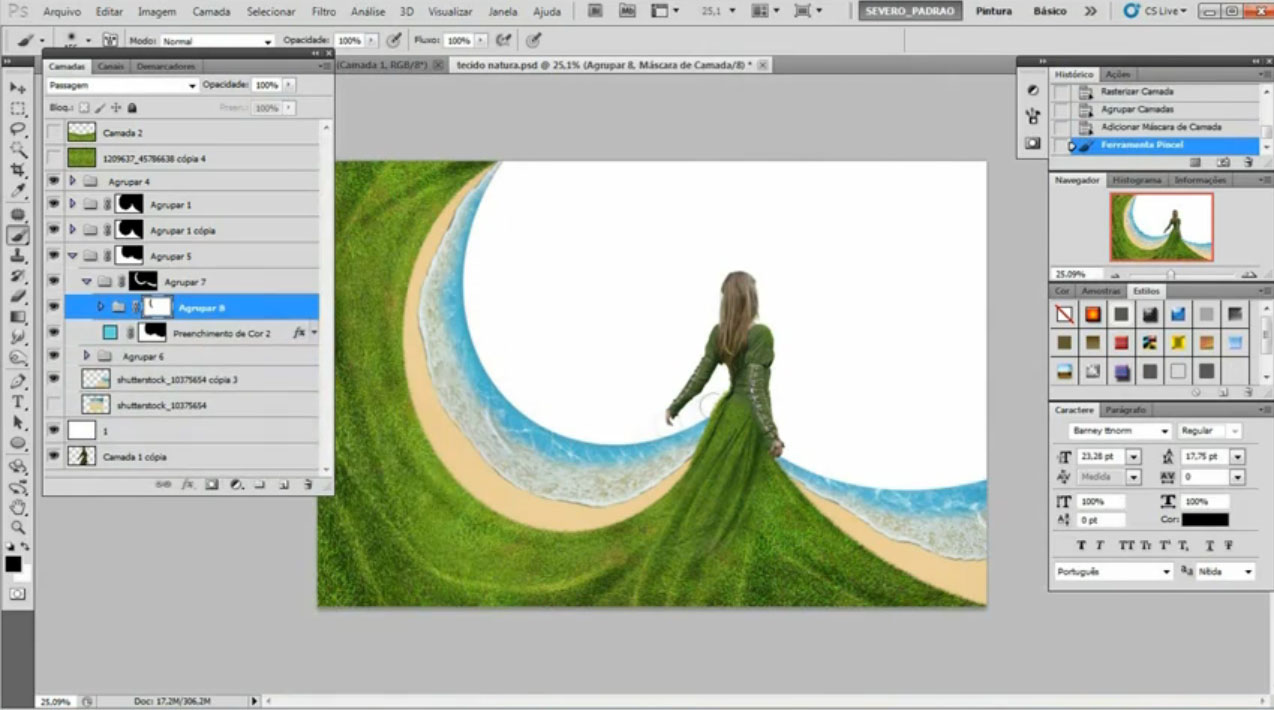Choose the Type (T) tool
Image resolution: width=1274 pixels, height=710 pixels.
tap(17, 401)
